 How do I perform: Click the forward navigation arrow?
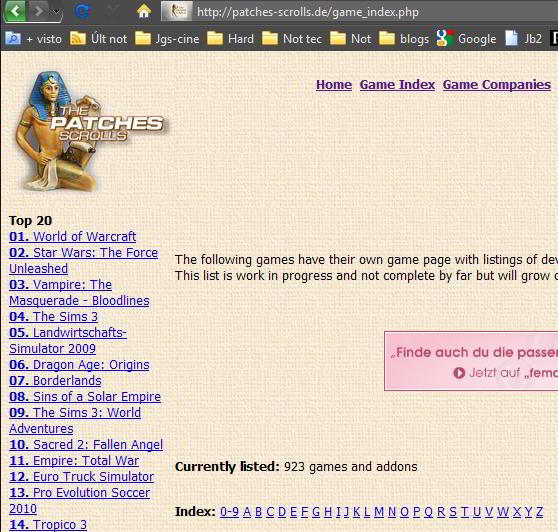38,11
